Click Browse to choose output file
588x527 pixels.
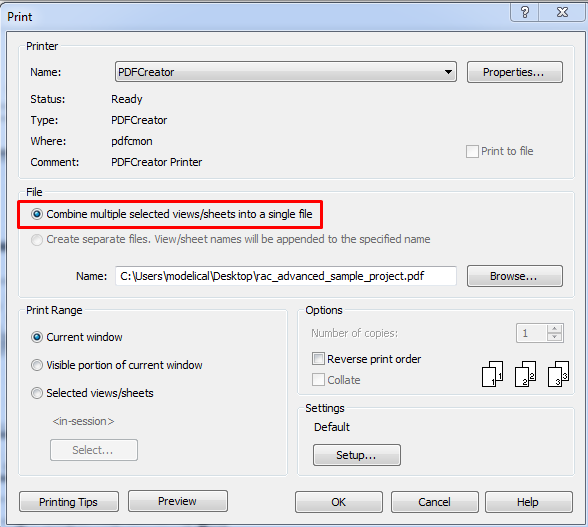514,276
